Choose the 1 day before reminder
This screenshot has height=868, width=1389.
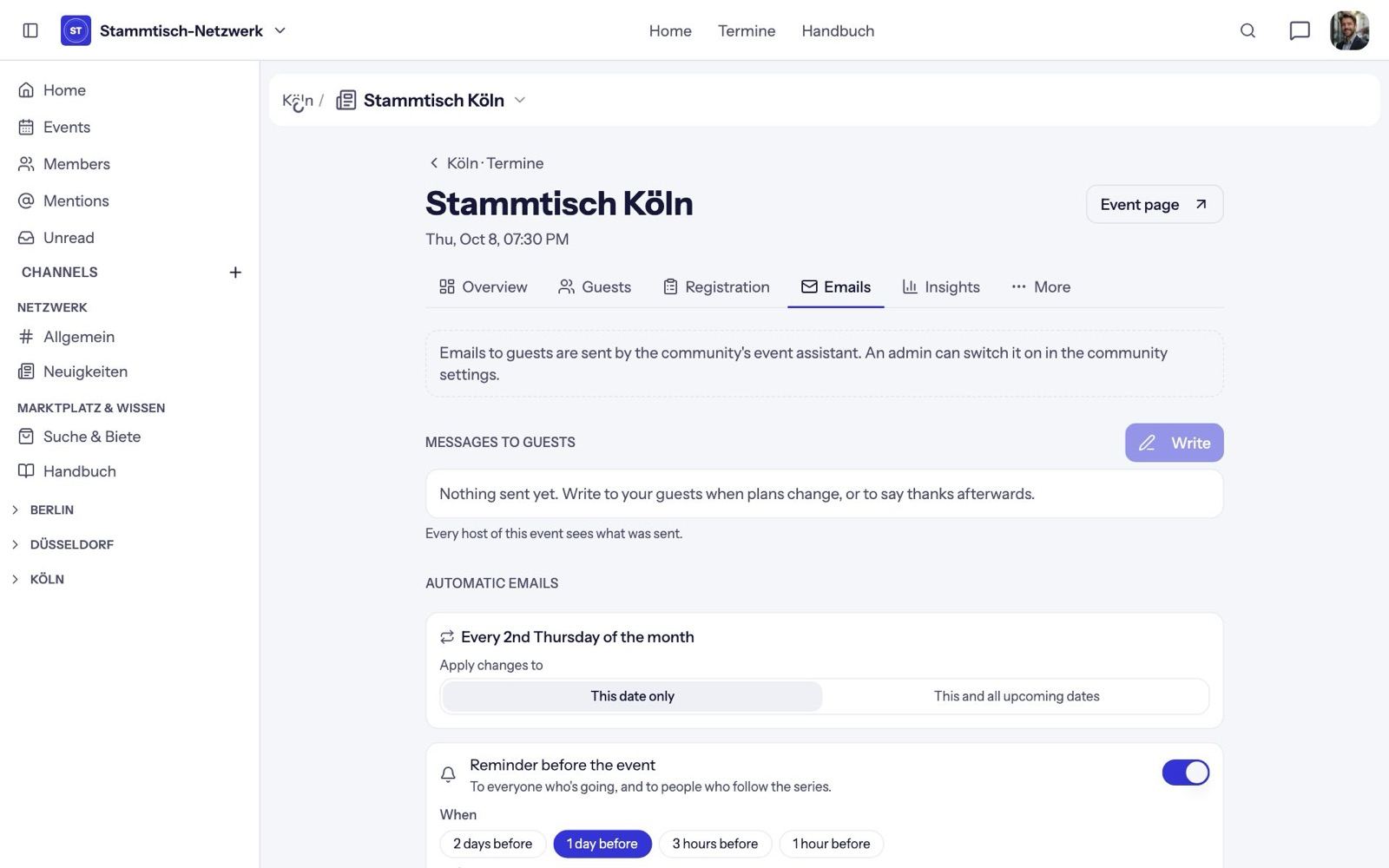click(602, 844)
